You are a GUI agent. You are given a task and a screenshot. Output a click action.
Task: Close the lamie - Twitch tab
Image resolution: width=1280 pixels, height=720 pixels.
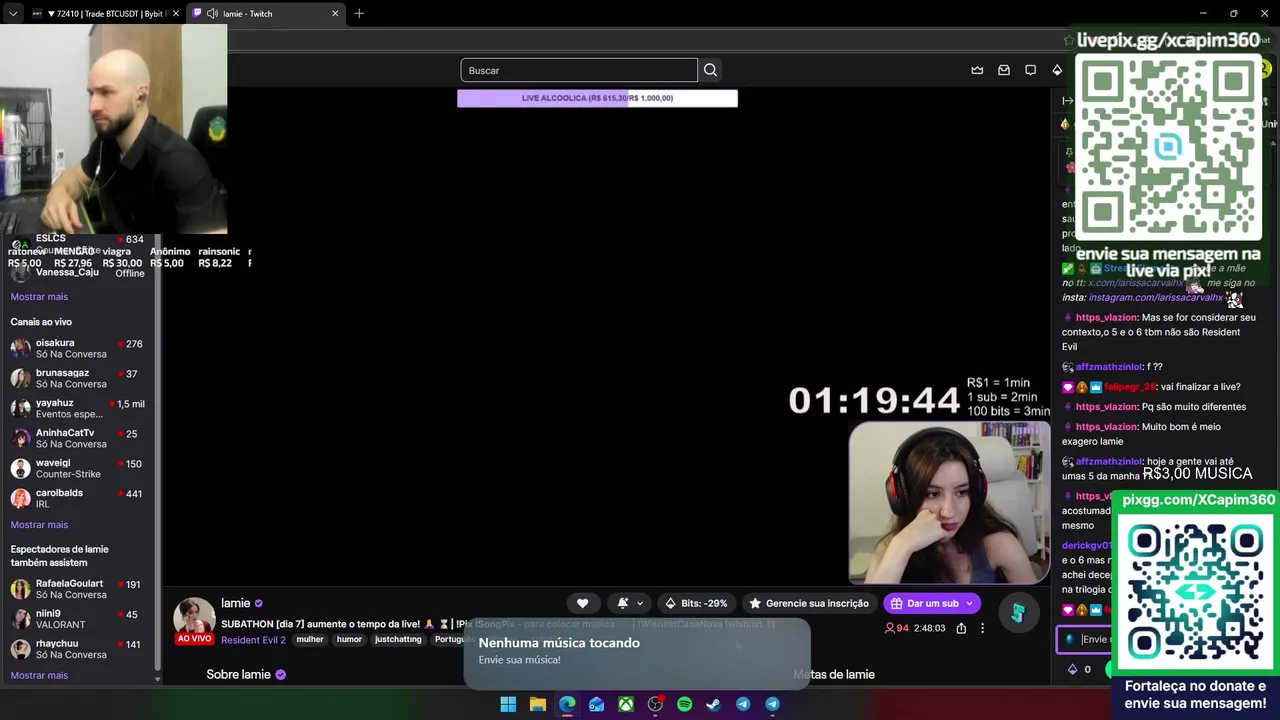335,14
